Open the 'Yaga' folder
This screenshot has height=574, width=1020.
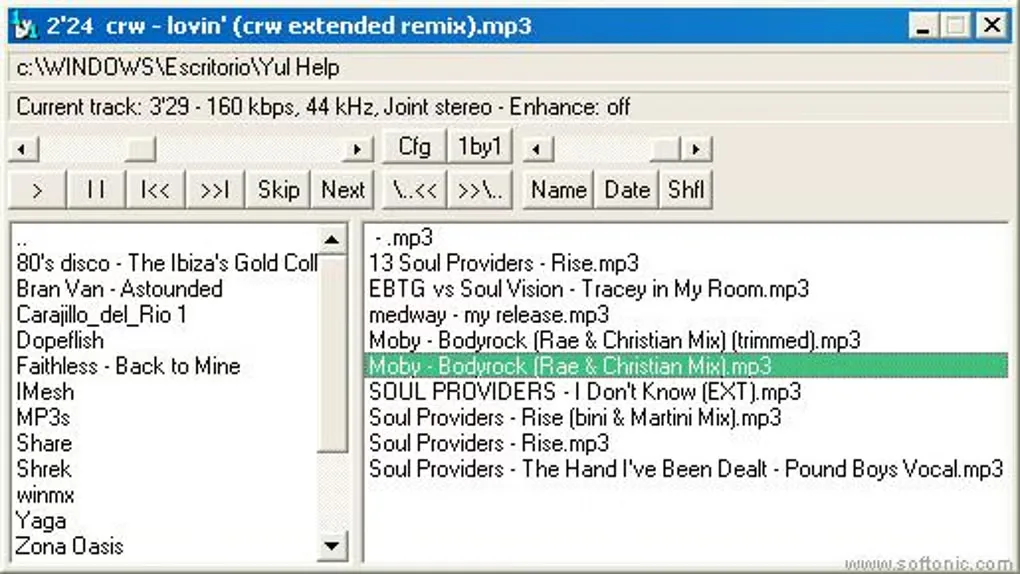pos(41,521)
